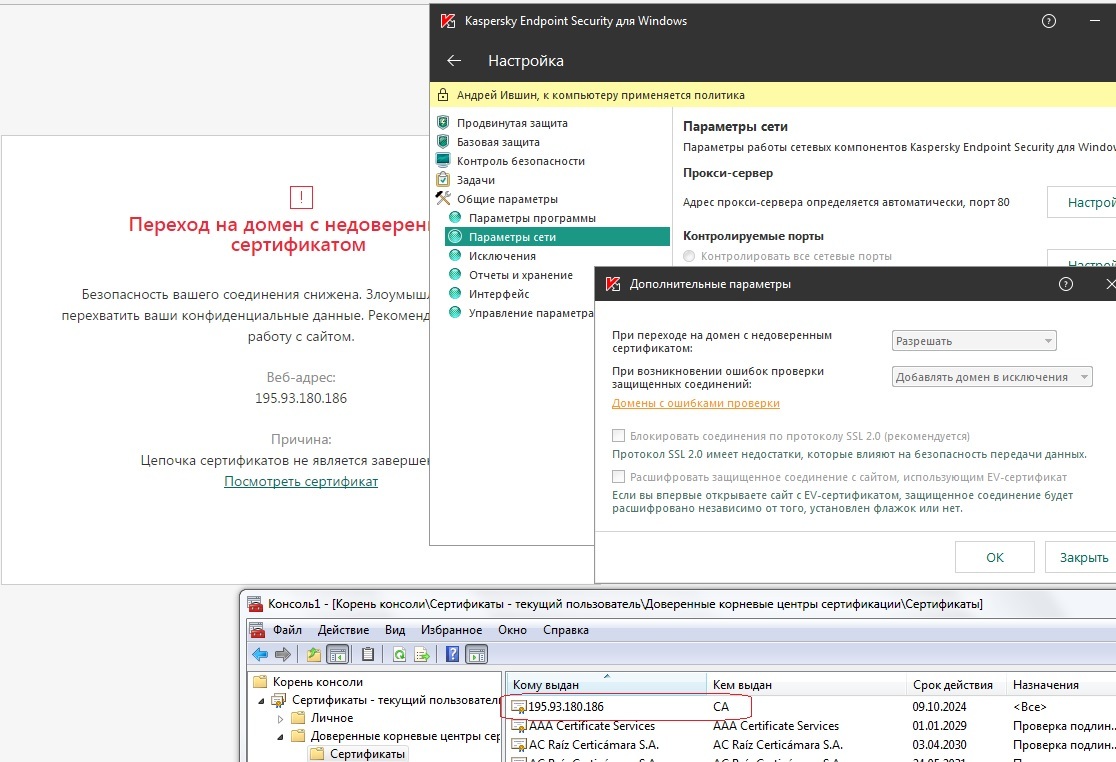The image size is (1116, 762).
Task: Open help icon in Дополнительные параметры dialog
Action: click(1066, 284)
